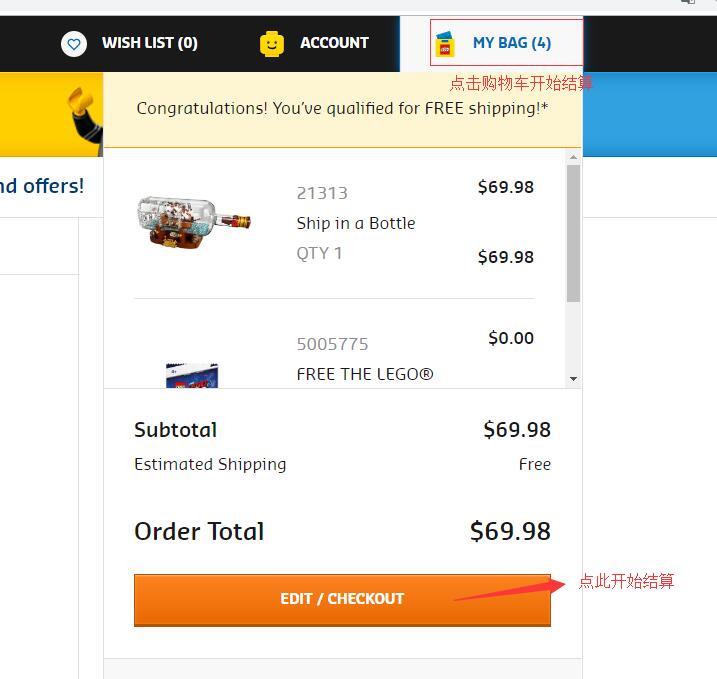Click the yellow minifigure account icon
This screenshot has height=679, width=717.
[x=272, y=43]
